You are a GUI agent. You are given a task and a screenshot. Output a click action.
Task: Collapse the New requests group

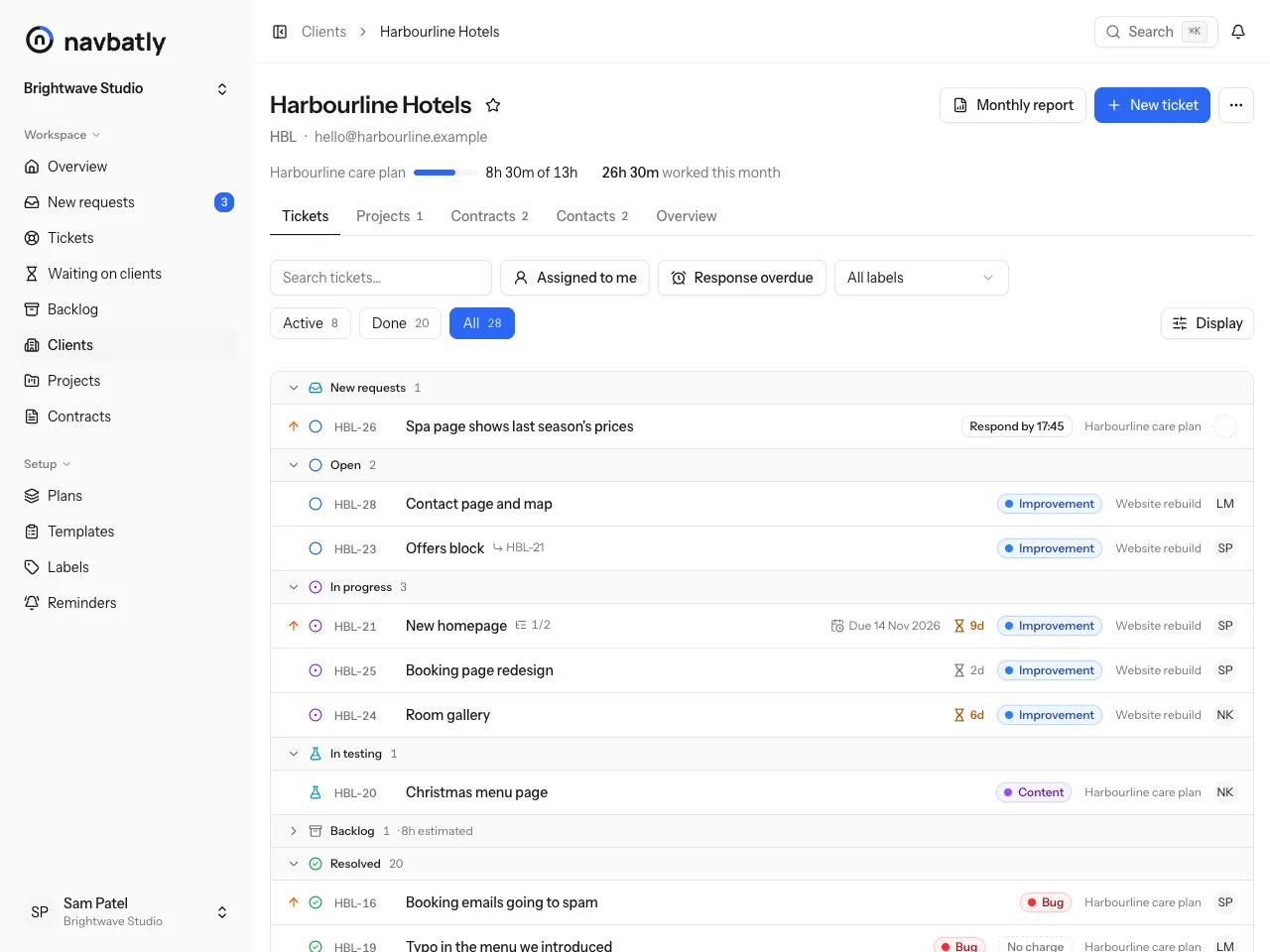[294, 388]
